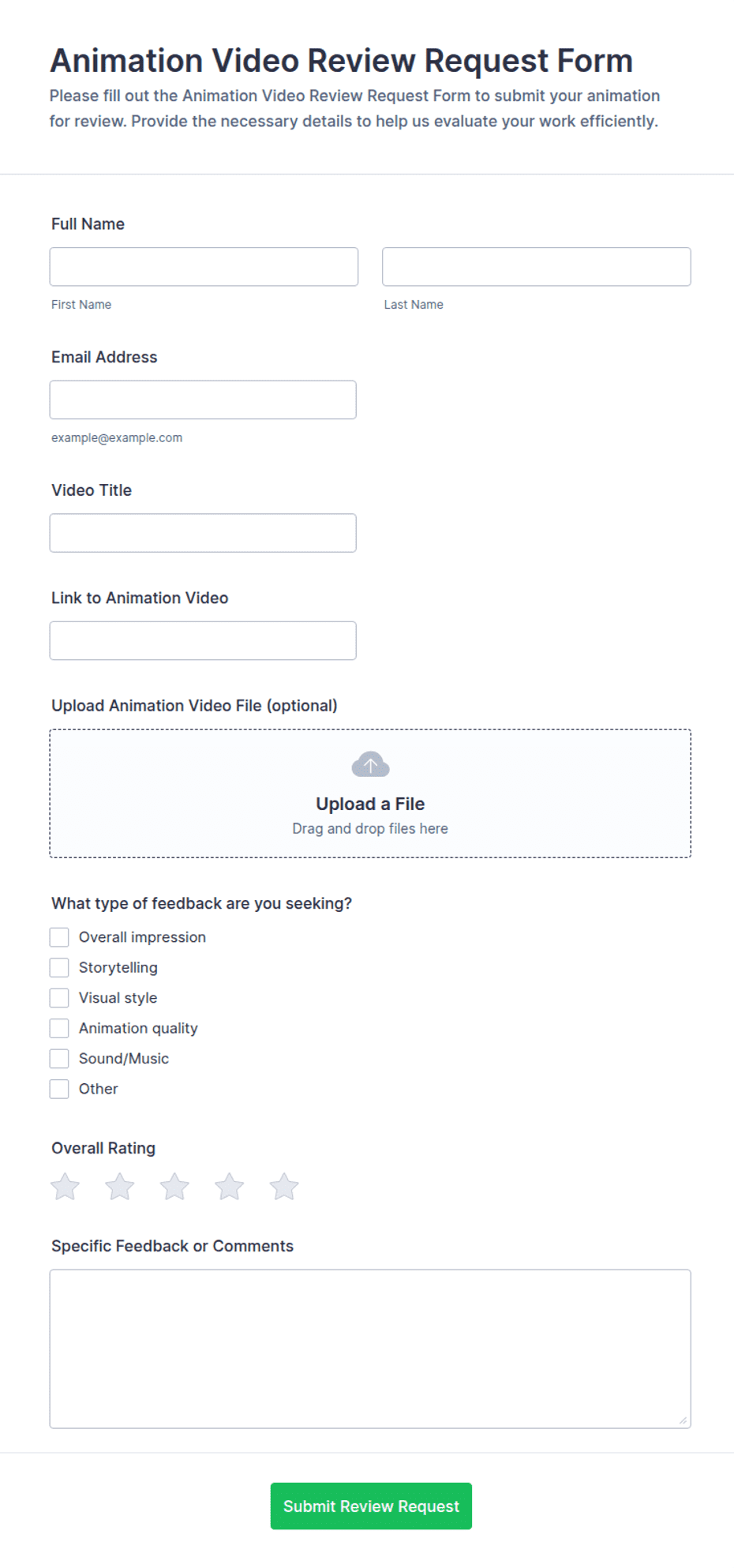Check the Overall impression checkbox
The height and width of the screenshot is (1568, 734).
59,937
